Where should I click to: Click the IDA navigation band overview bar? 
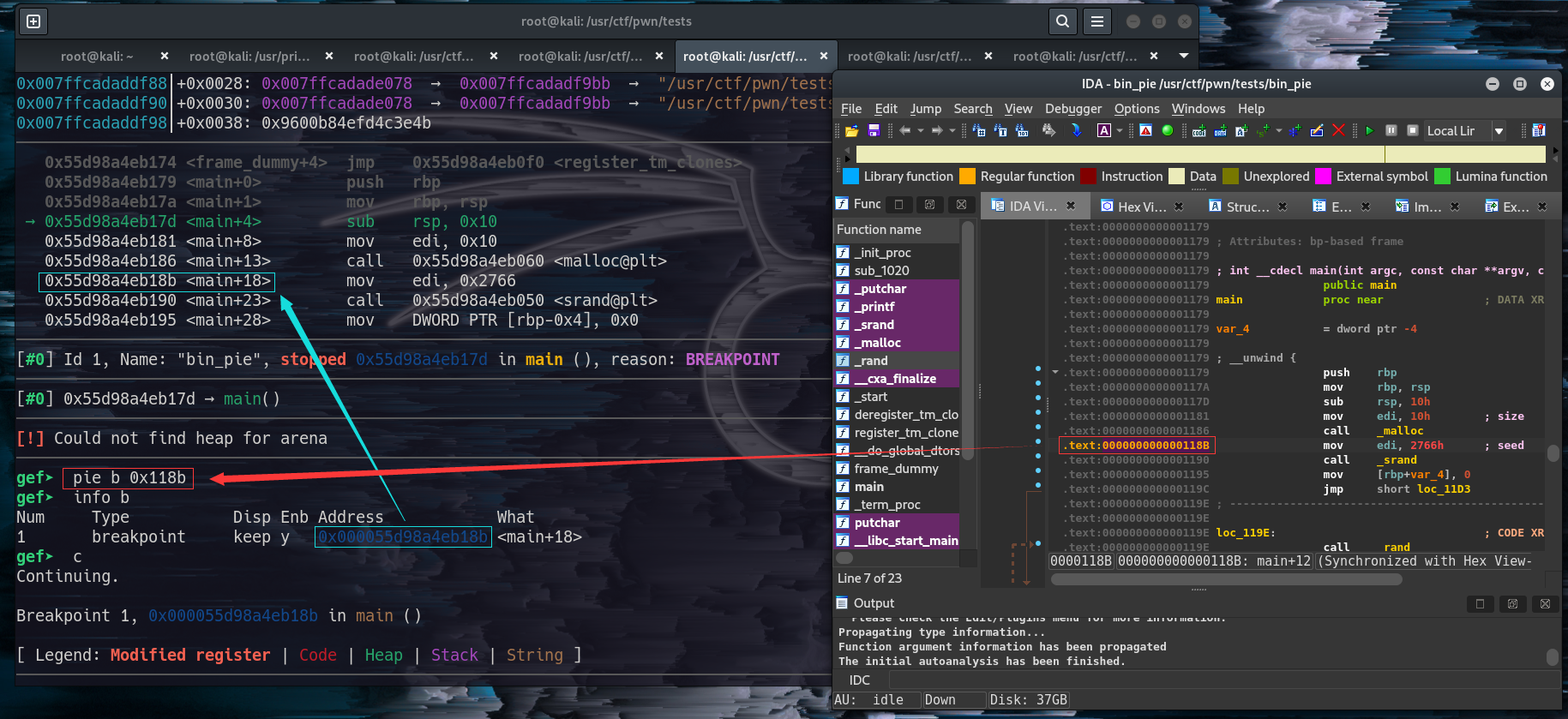pyautogui.click(x=1200, y=154)
